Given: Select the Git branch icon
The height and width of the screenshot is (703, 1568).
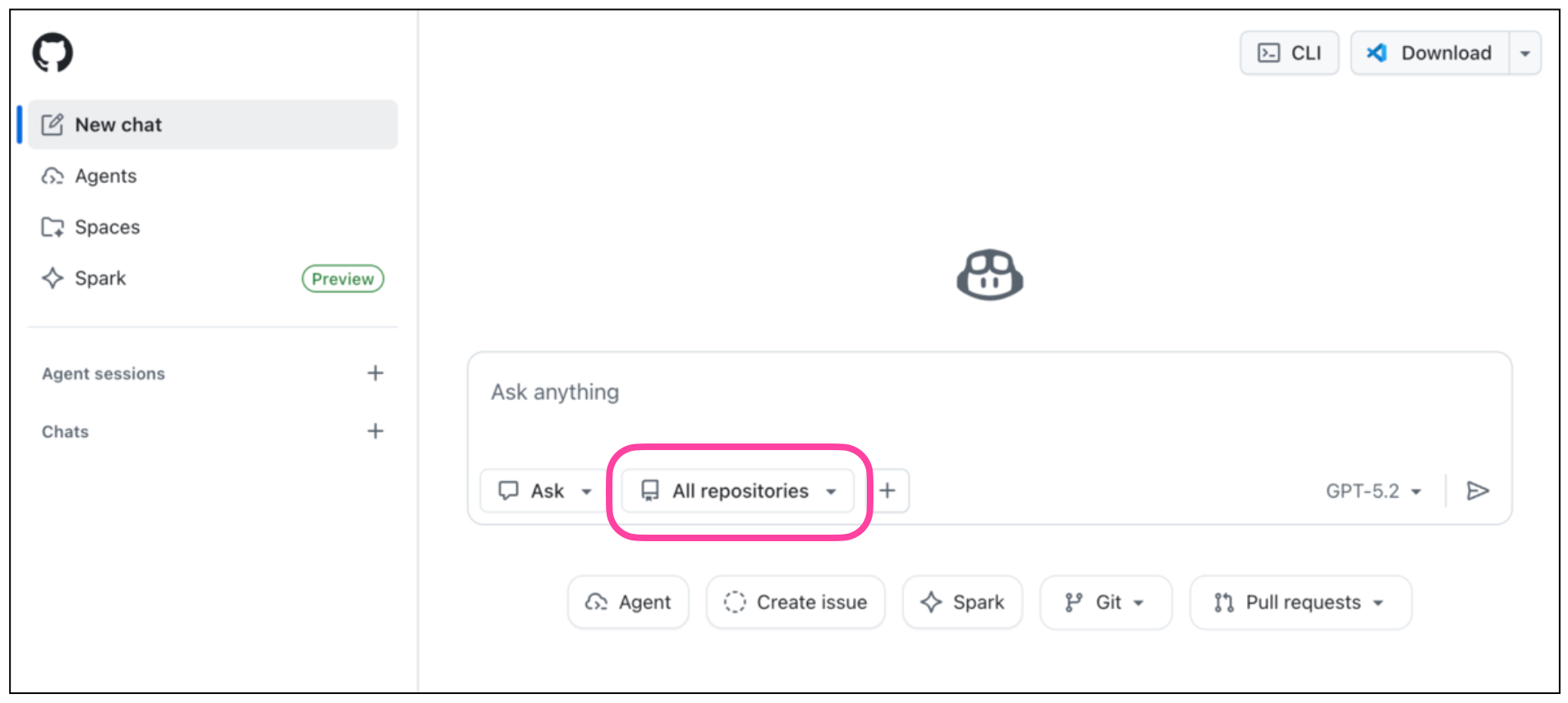Looking at the screenshot, I should (1073, 602).
